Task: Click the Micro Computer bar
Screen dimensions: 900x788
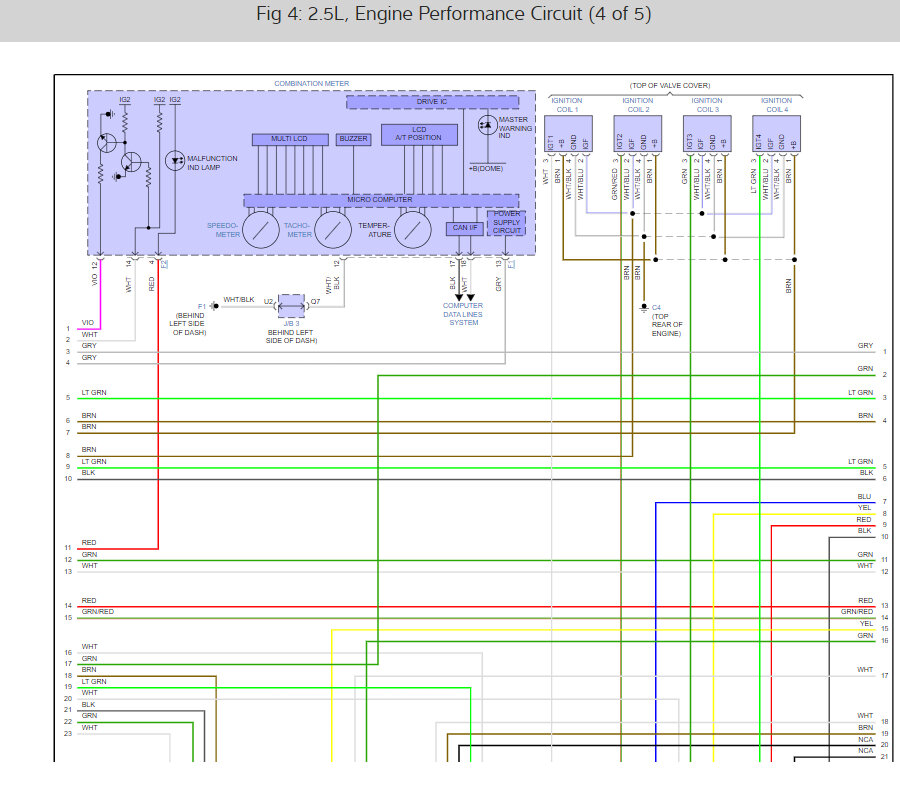Action: (x=381, y=200)
